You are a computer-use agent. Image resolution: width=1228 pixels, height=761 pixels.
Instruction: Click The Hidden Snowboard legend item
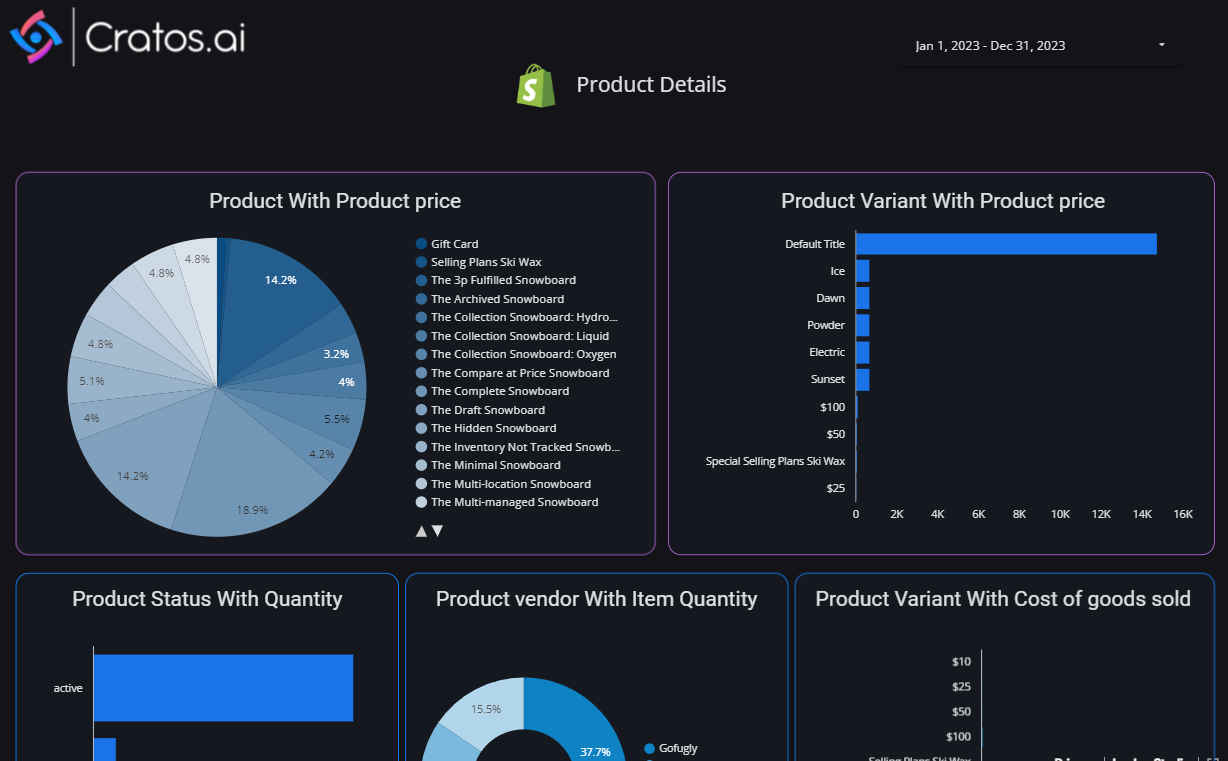(x=486, y=428)
